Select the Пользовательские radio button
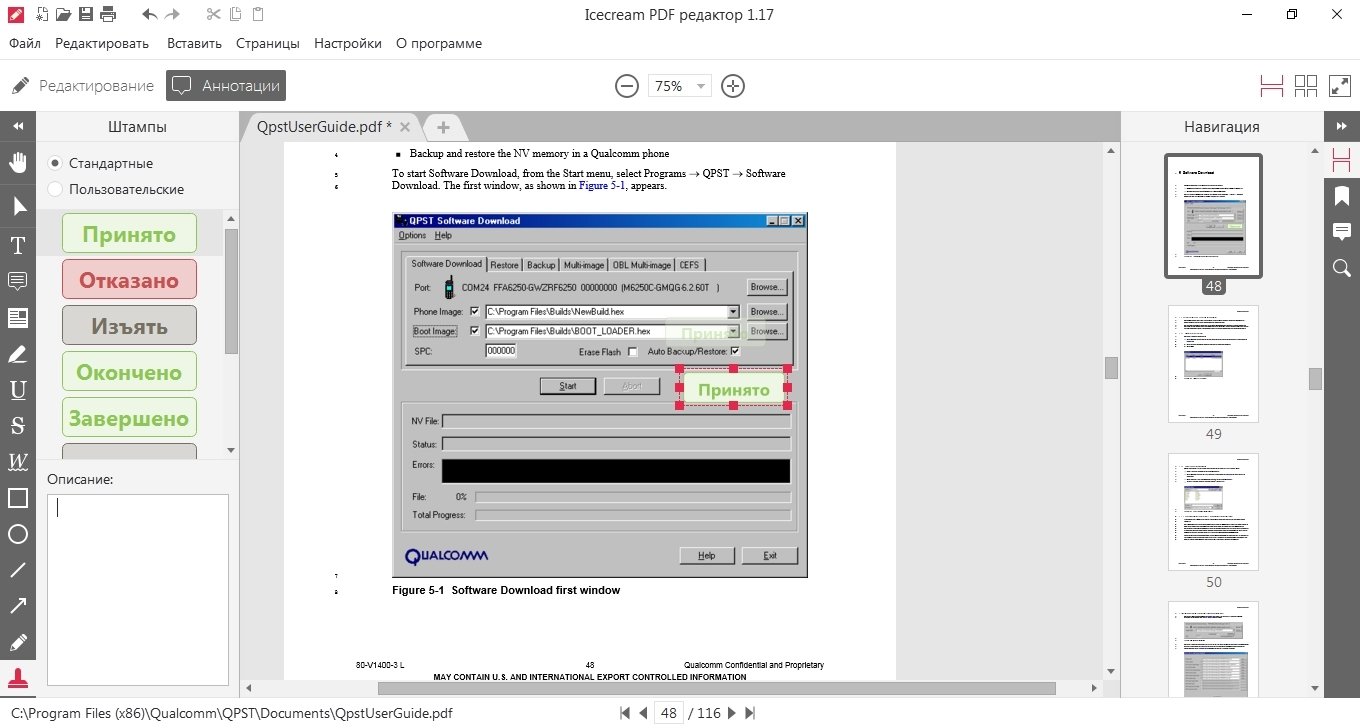 [55, 189]
